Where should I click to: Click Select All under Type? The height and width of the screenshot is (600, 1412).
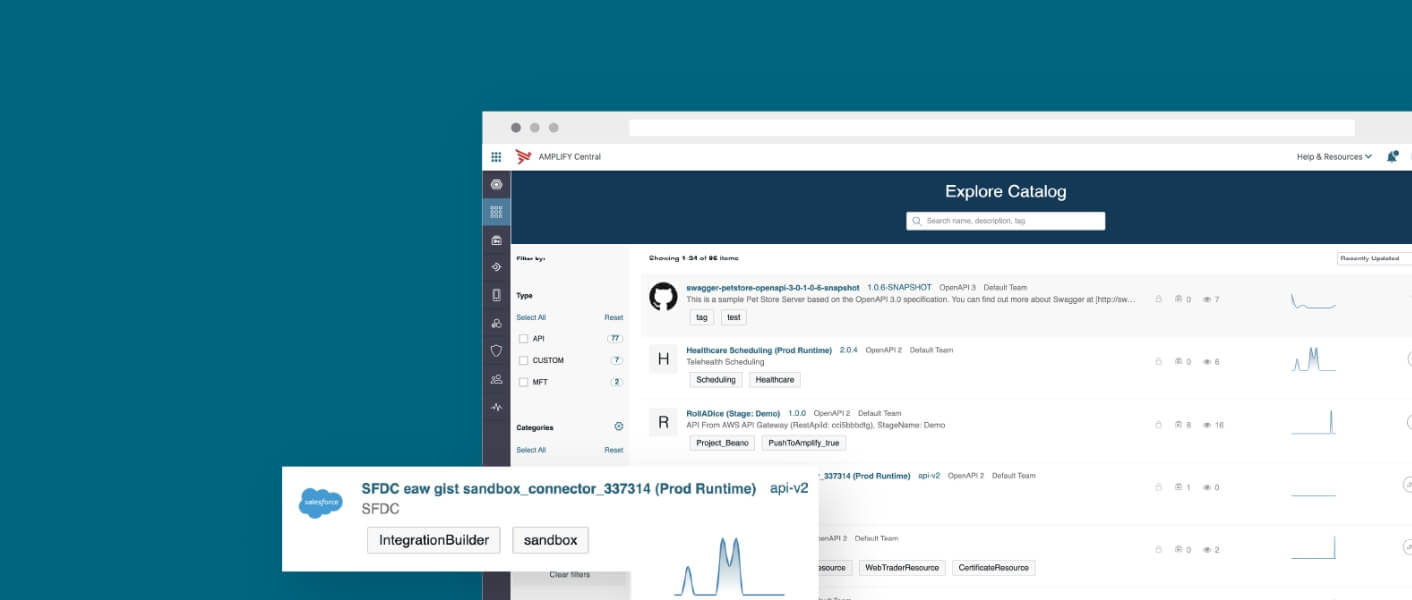coord(531,318)
